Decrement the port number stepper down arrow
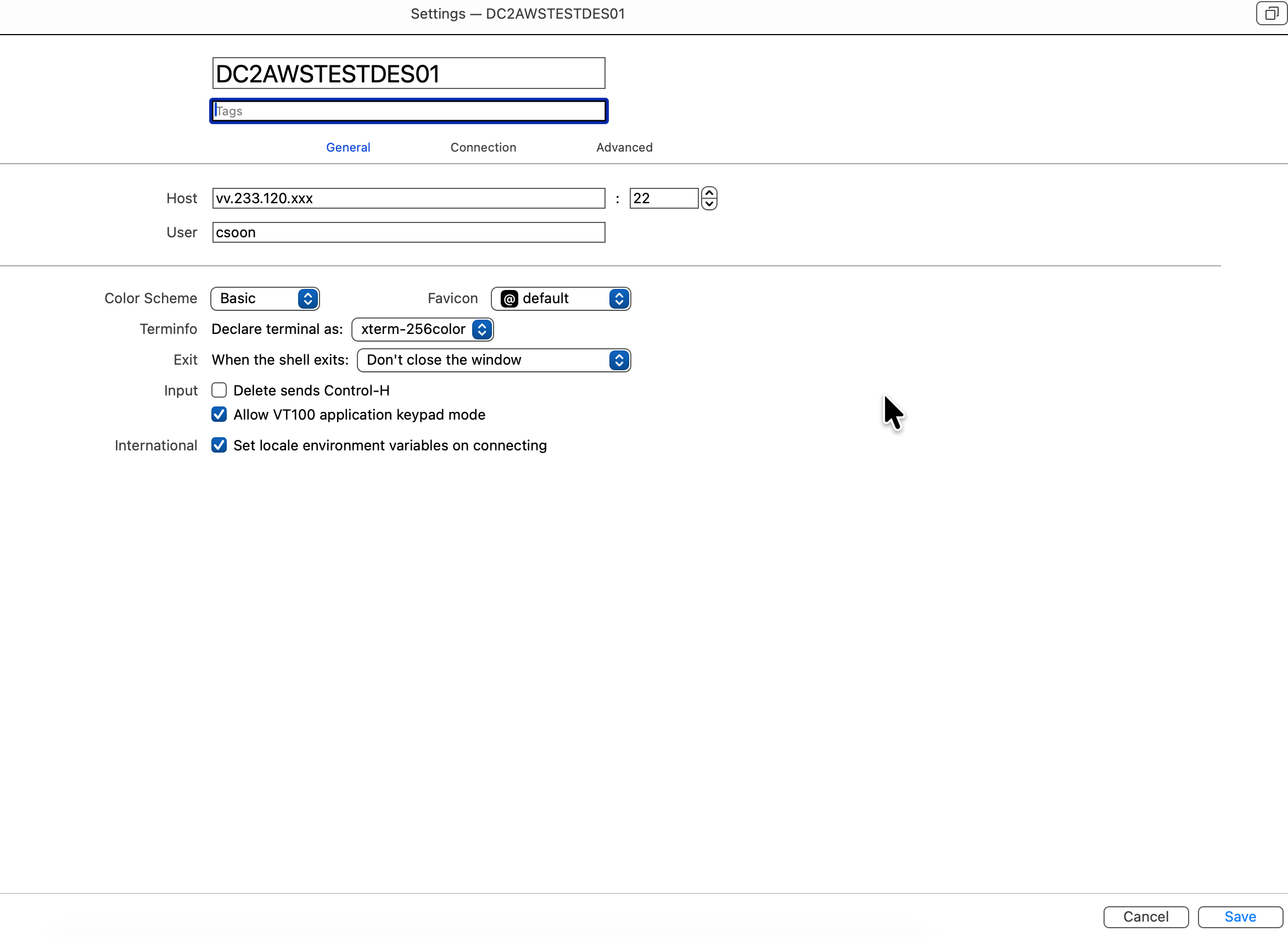The width and height of the screenshot is (1288, 937). [709, 204]
